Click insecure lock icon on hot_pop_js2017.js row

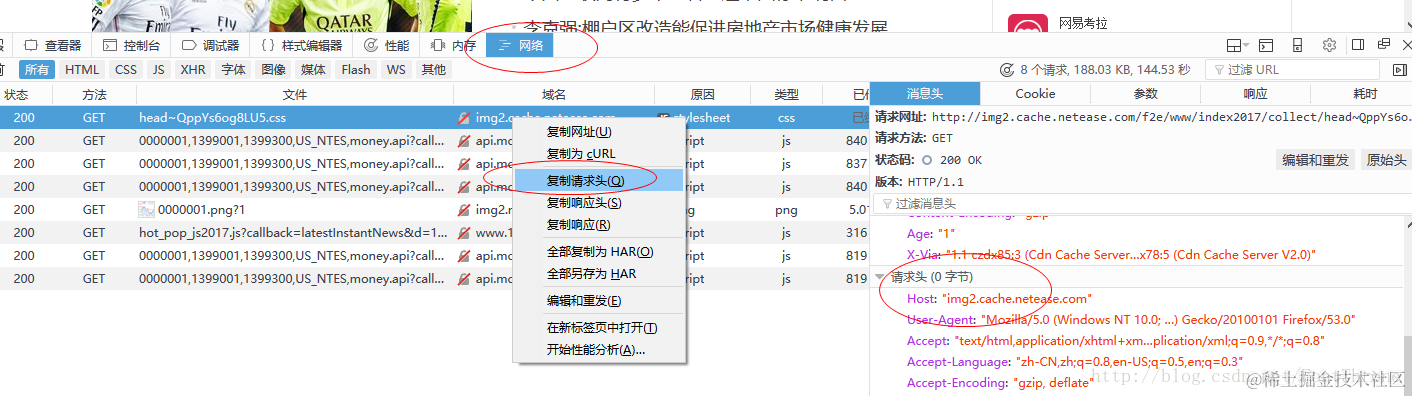point(463,233)
